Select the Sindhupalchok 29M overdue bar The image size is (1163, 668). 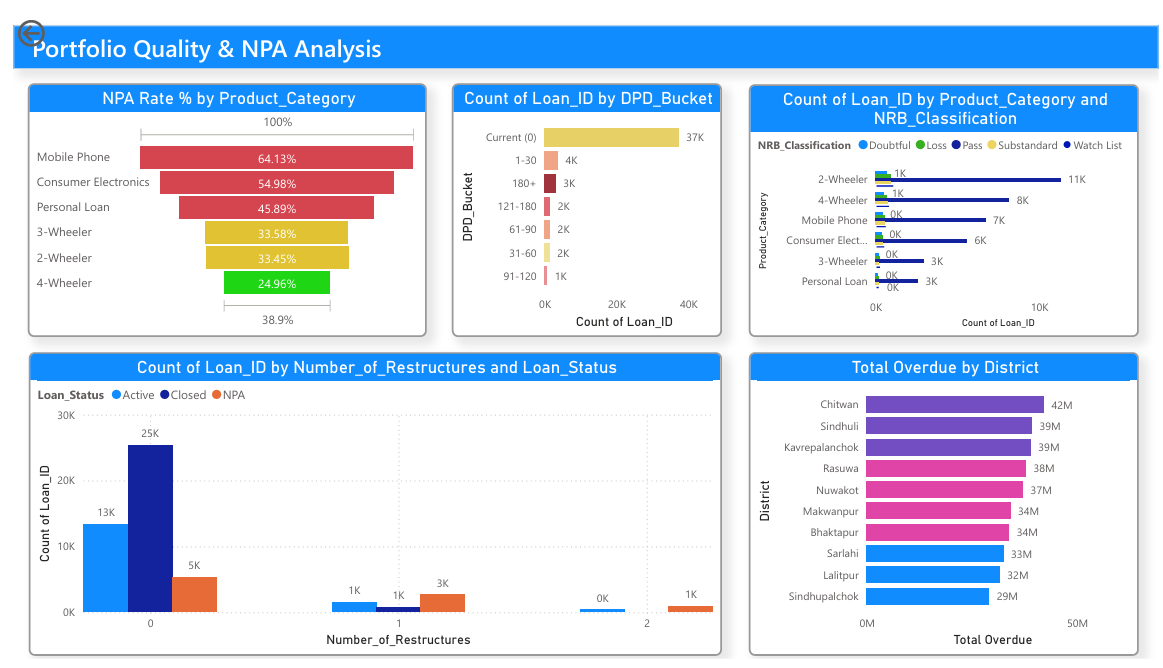click(927, 596)
